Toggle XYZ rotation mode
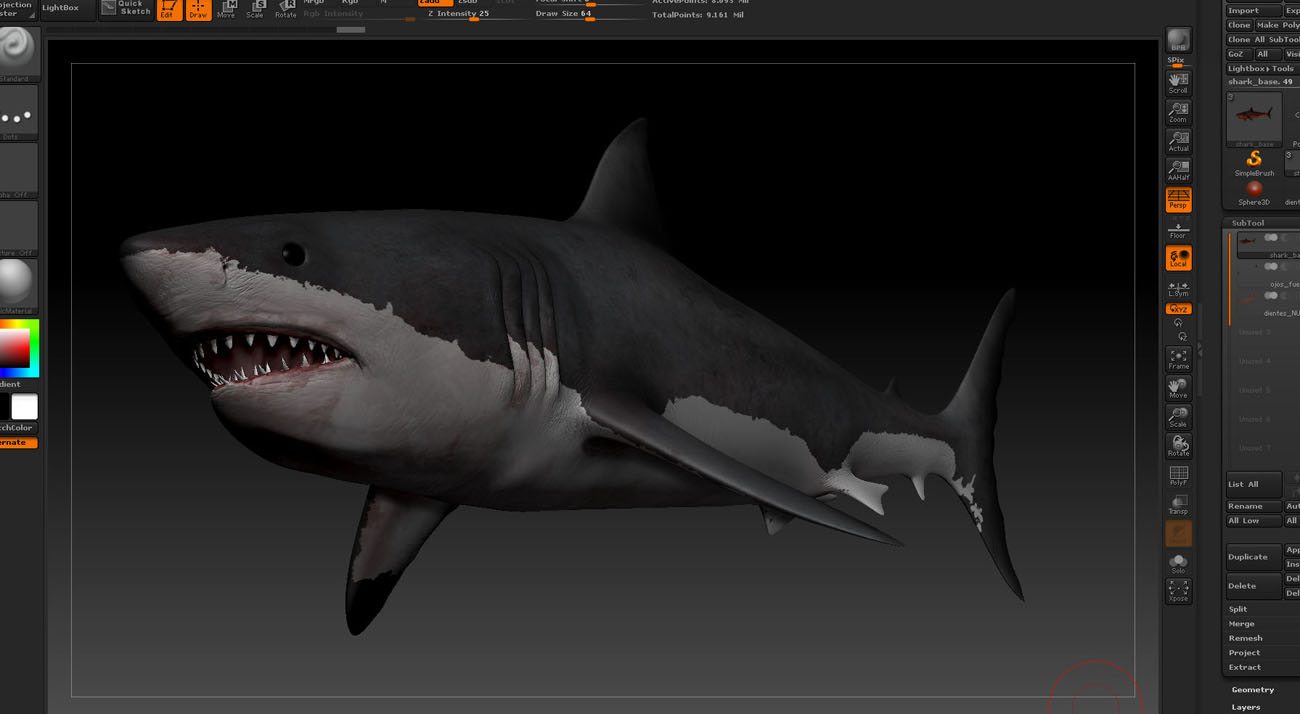The height and width of the screenshot is (714, 1300). (1178, 309)
